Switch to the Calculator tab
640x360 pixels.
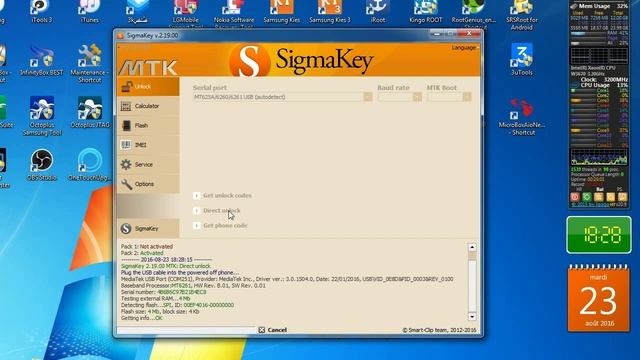[148, 106]
